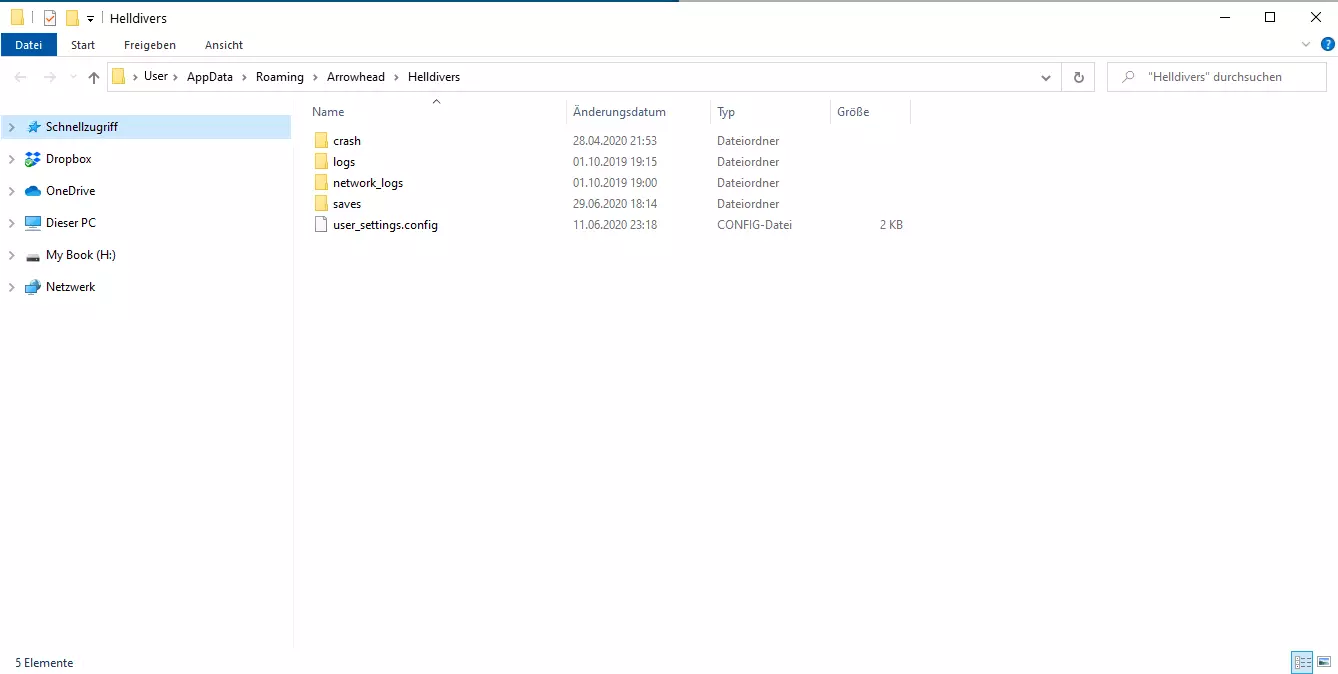
Task: Expand the My Book (H:) tree node
Action: (x=12, y=255)
